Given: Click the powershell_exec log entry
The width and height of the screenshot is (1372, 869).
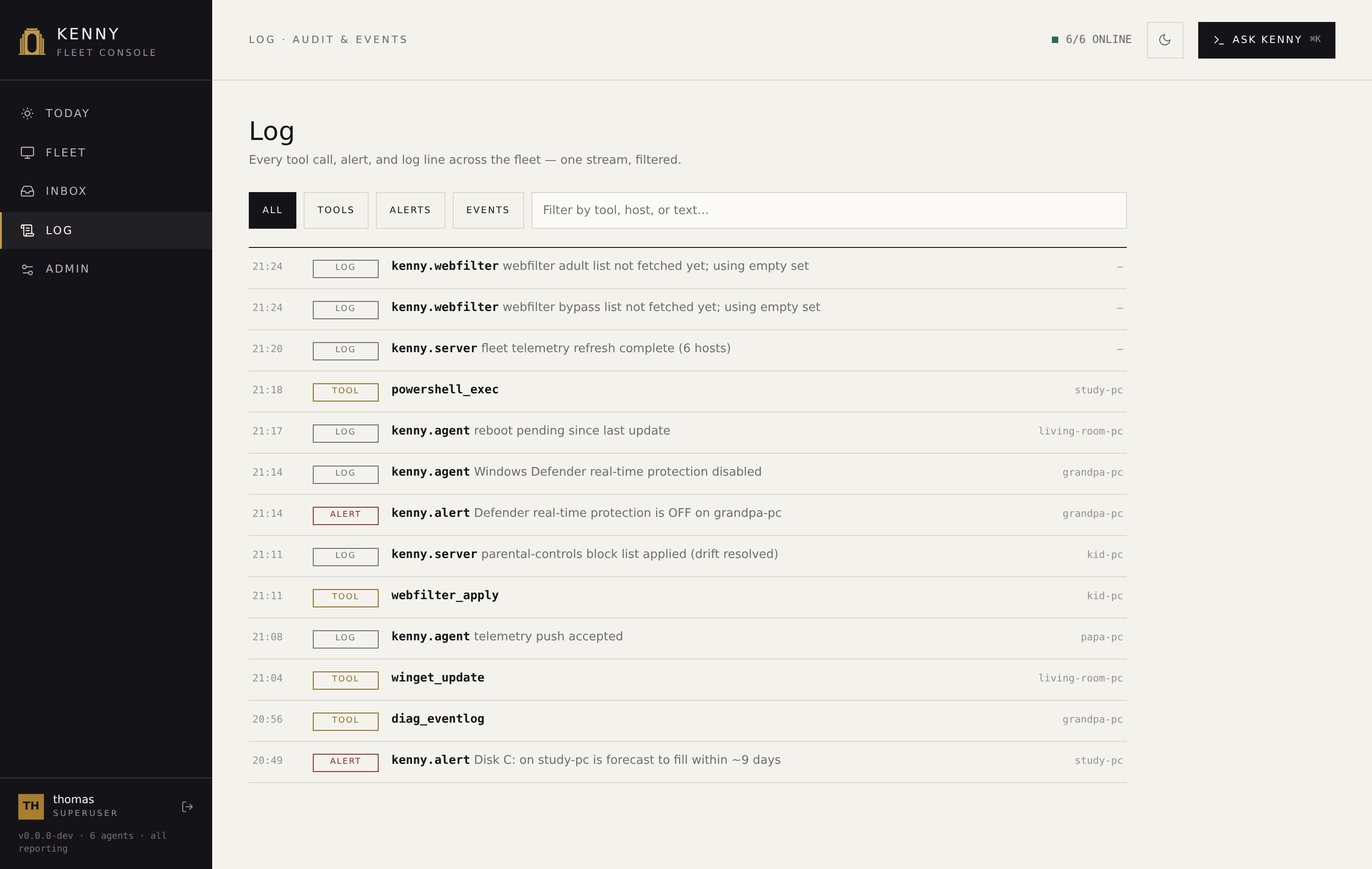Looking at the screenshot, I should [687, 392].
